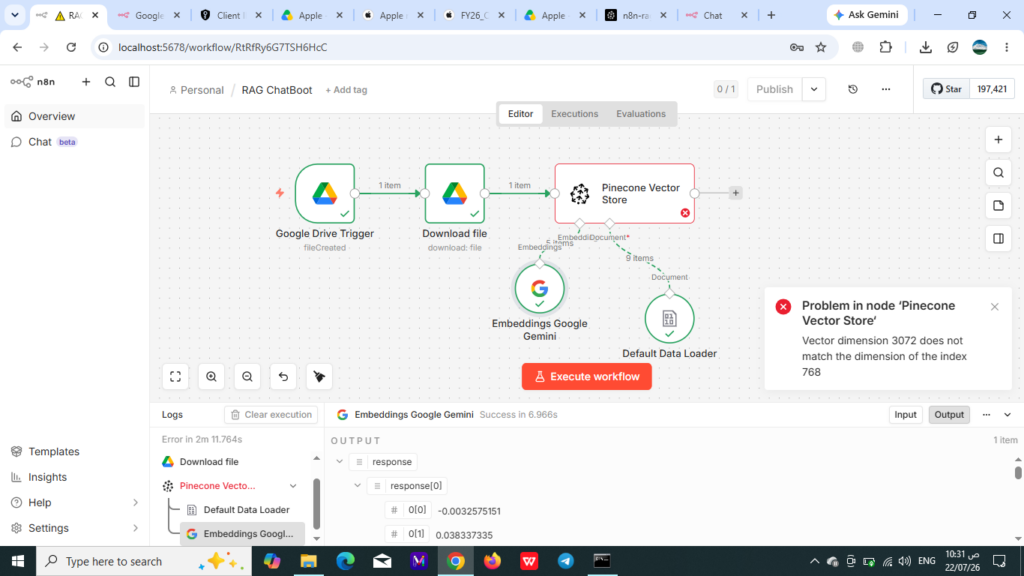Click Clear execution in logs
1024x576 pixels.
point(271,415)
